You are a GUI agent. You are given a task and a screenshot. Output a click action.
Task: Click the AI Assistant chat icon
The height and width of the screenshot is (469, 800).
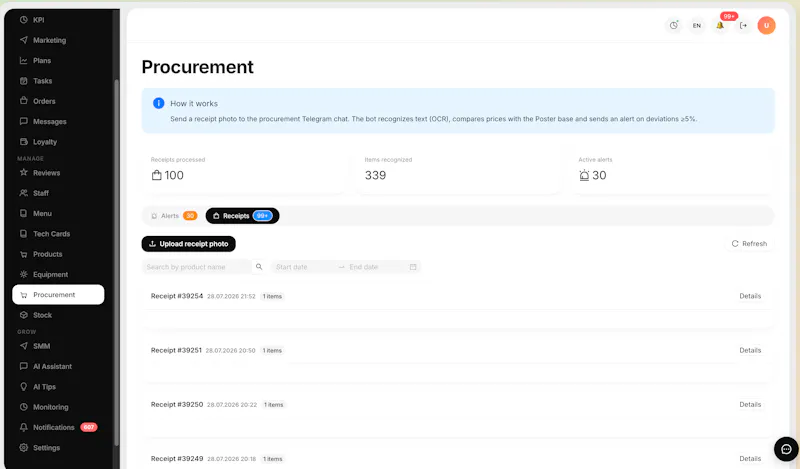pos(23,366)
